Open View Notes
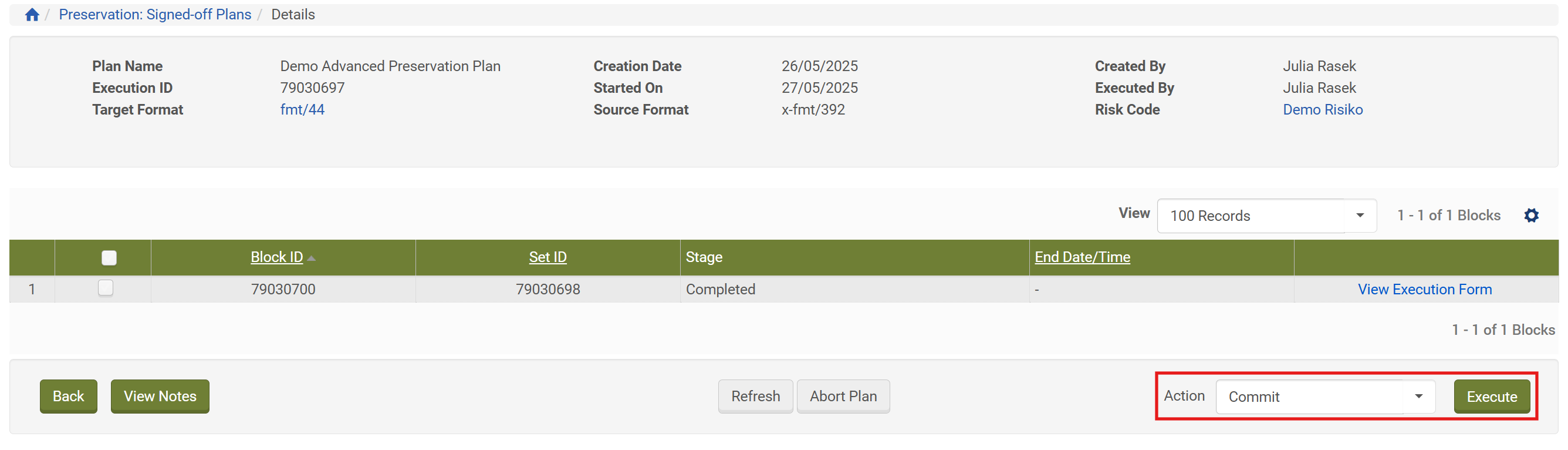1568x450 pixels. click(160, 397)
